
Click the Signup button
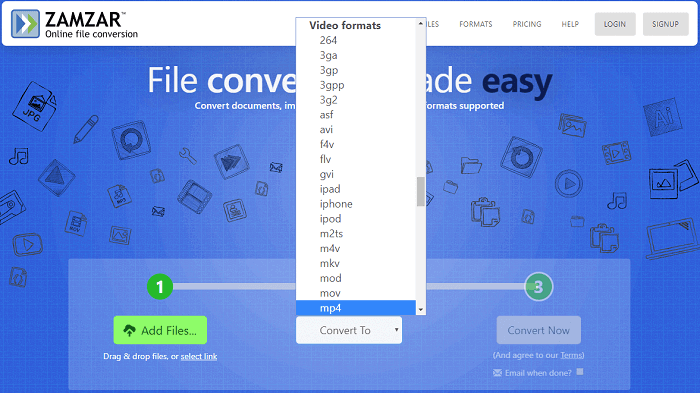coord(665,24)
